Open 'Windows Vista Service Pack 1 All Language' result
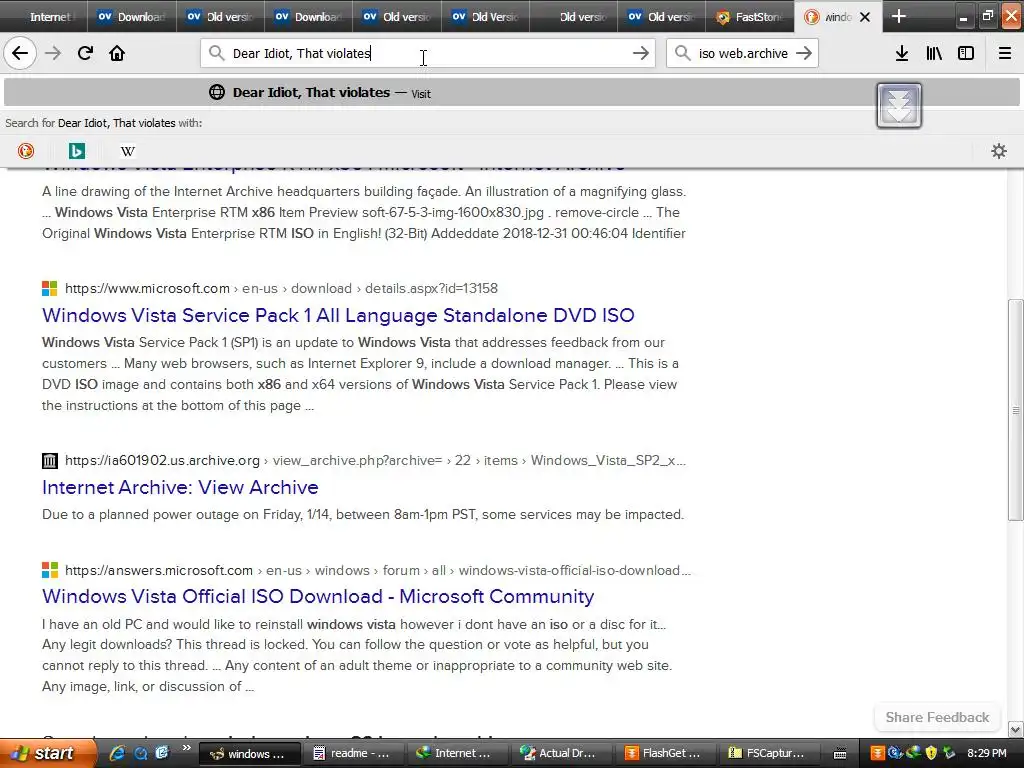Screen dimensions: 1024x768 338,315
